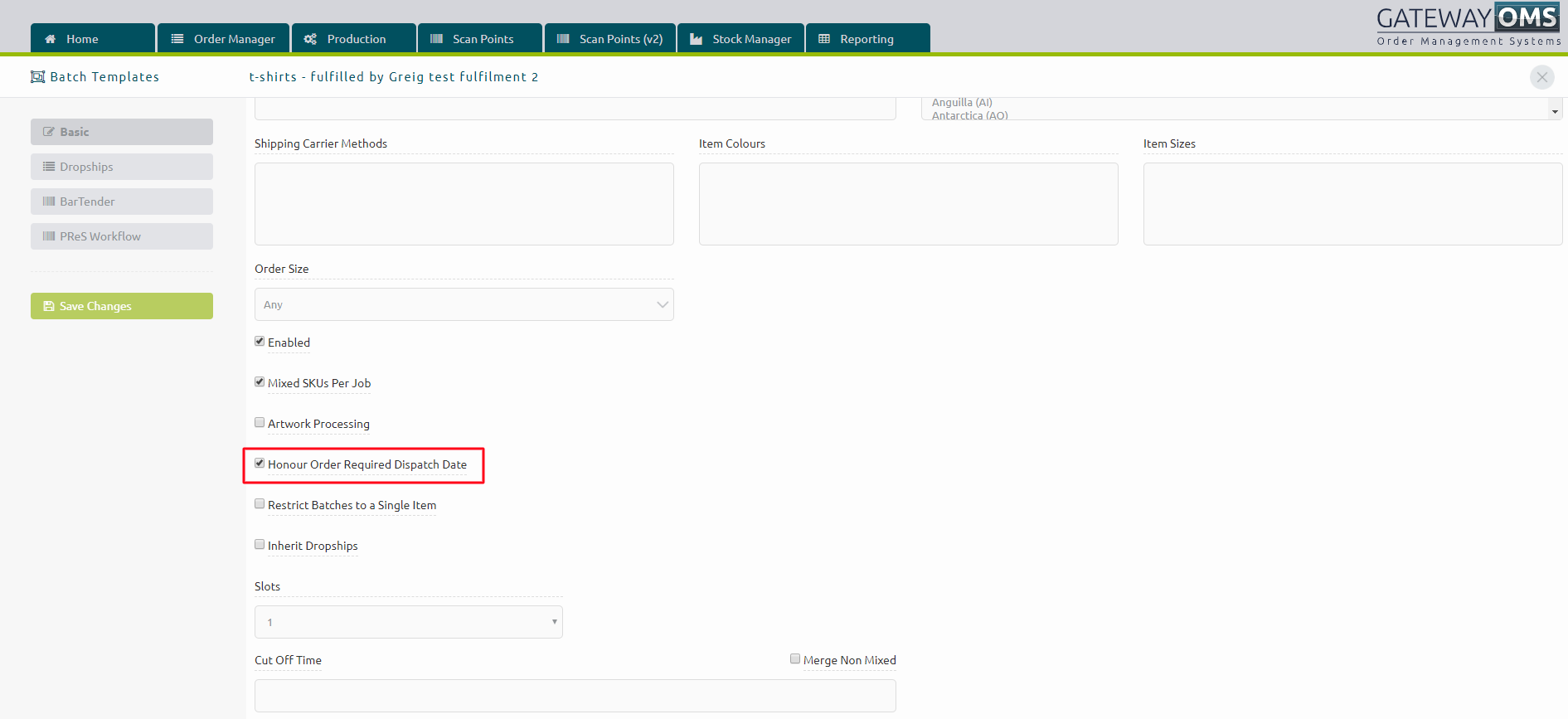Click the Reporting table icon
Image resolution: width=1568 pixels, height=719 pixels.
coord(824,39)
